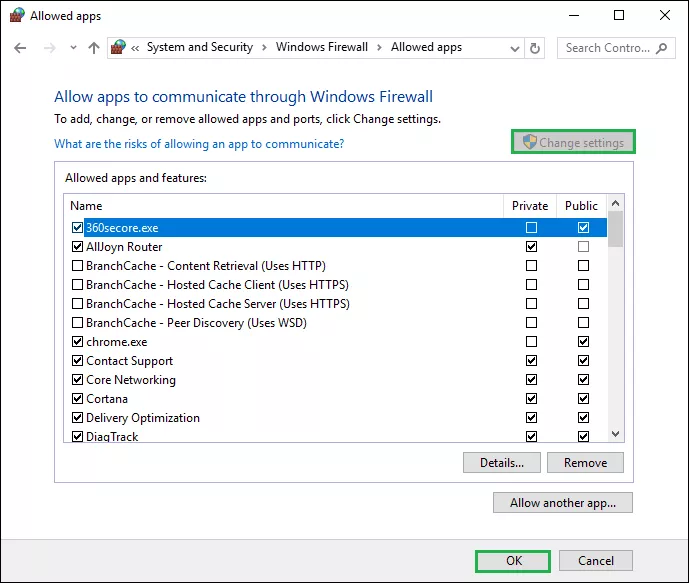Click the Allowed apps title bar icon
Image resolution: width=689 pixels, height=583 pixels.
coord(17,15)
